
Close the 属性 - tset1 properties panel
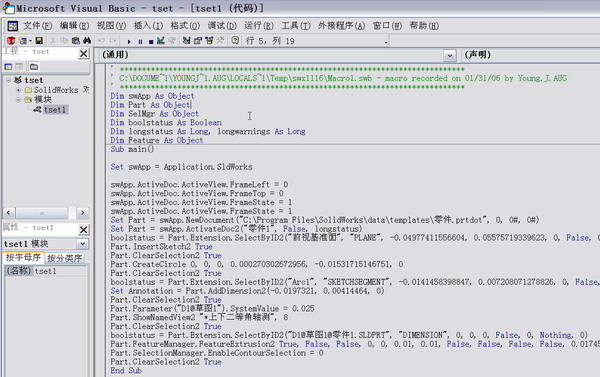pyautogui.click(x=84, y=230)
